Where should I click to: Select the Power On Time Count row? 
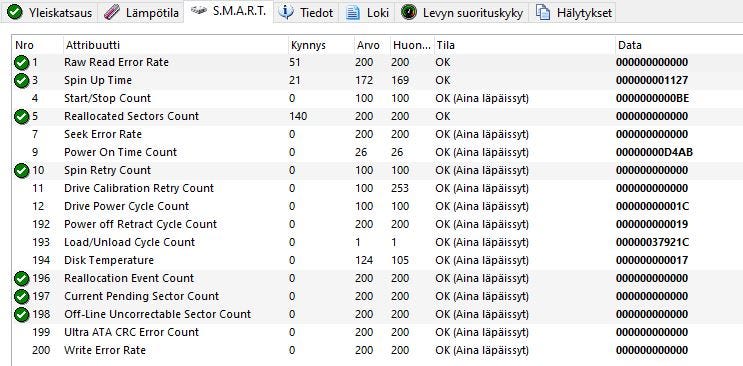pyautogui.click(x=378, y=152)
